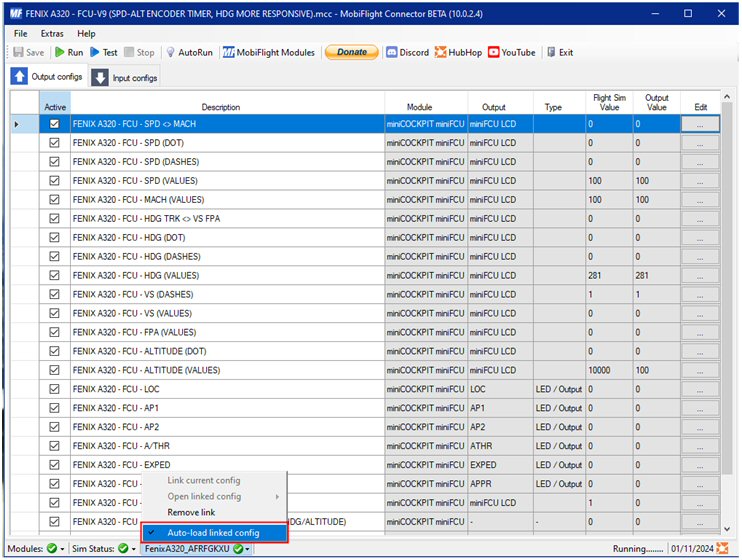Click the Modules green check status icon
Screen dimensions: 742x560
pyautogui.click(x=52, y=549)
